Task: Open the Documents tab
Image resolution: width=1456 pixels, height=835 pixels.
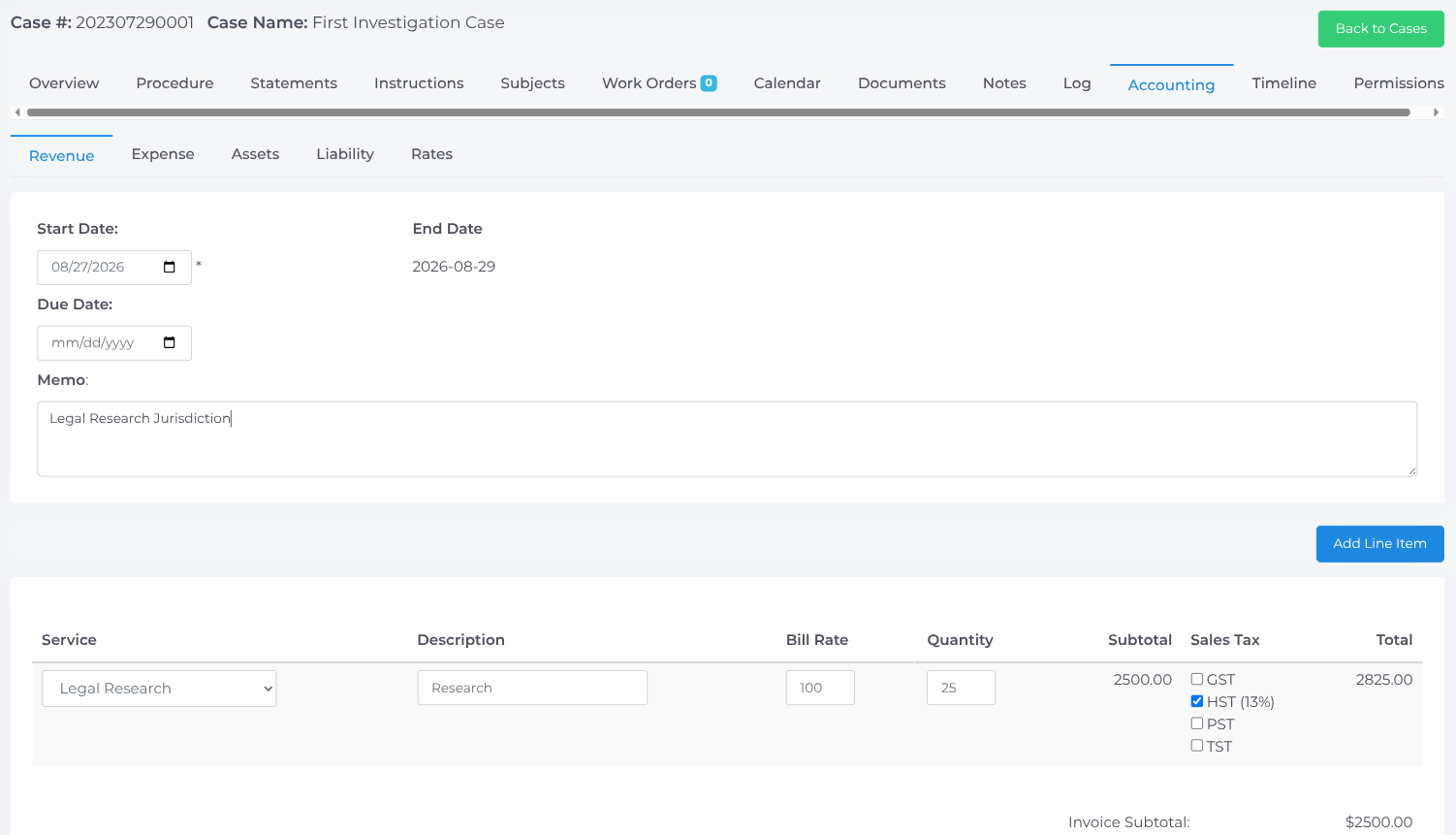Action: (902, 83)
